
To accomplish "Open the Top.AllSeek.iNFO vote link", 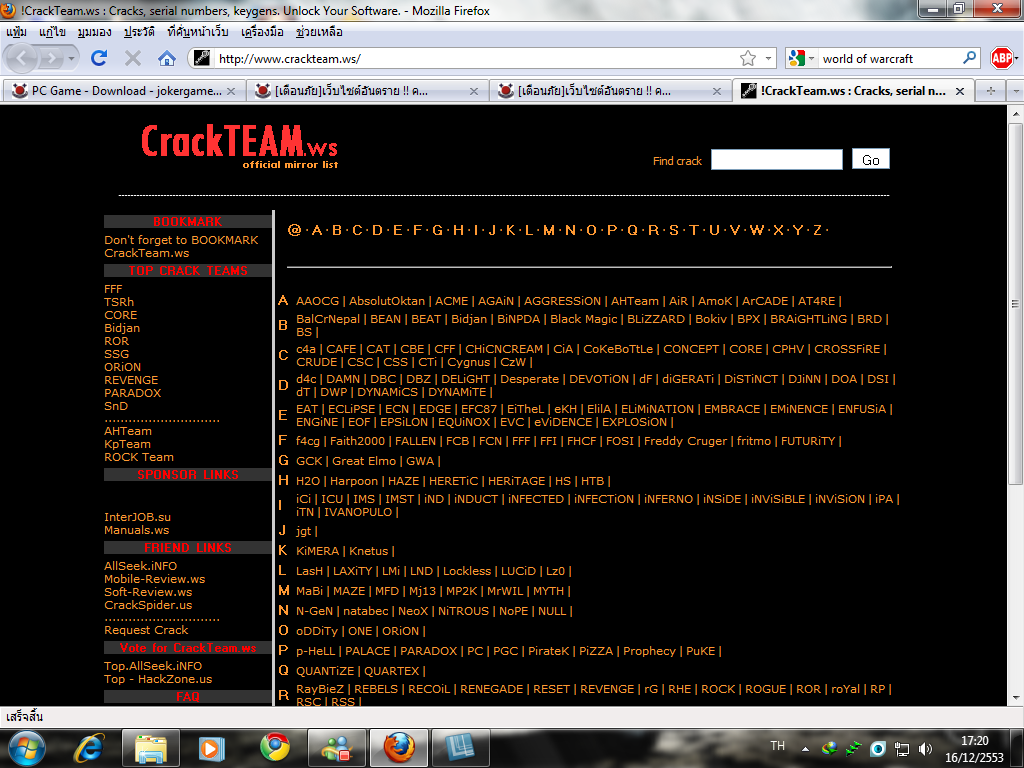I will click(x=153, y=666).
